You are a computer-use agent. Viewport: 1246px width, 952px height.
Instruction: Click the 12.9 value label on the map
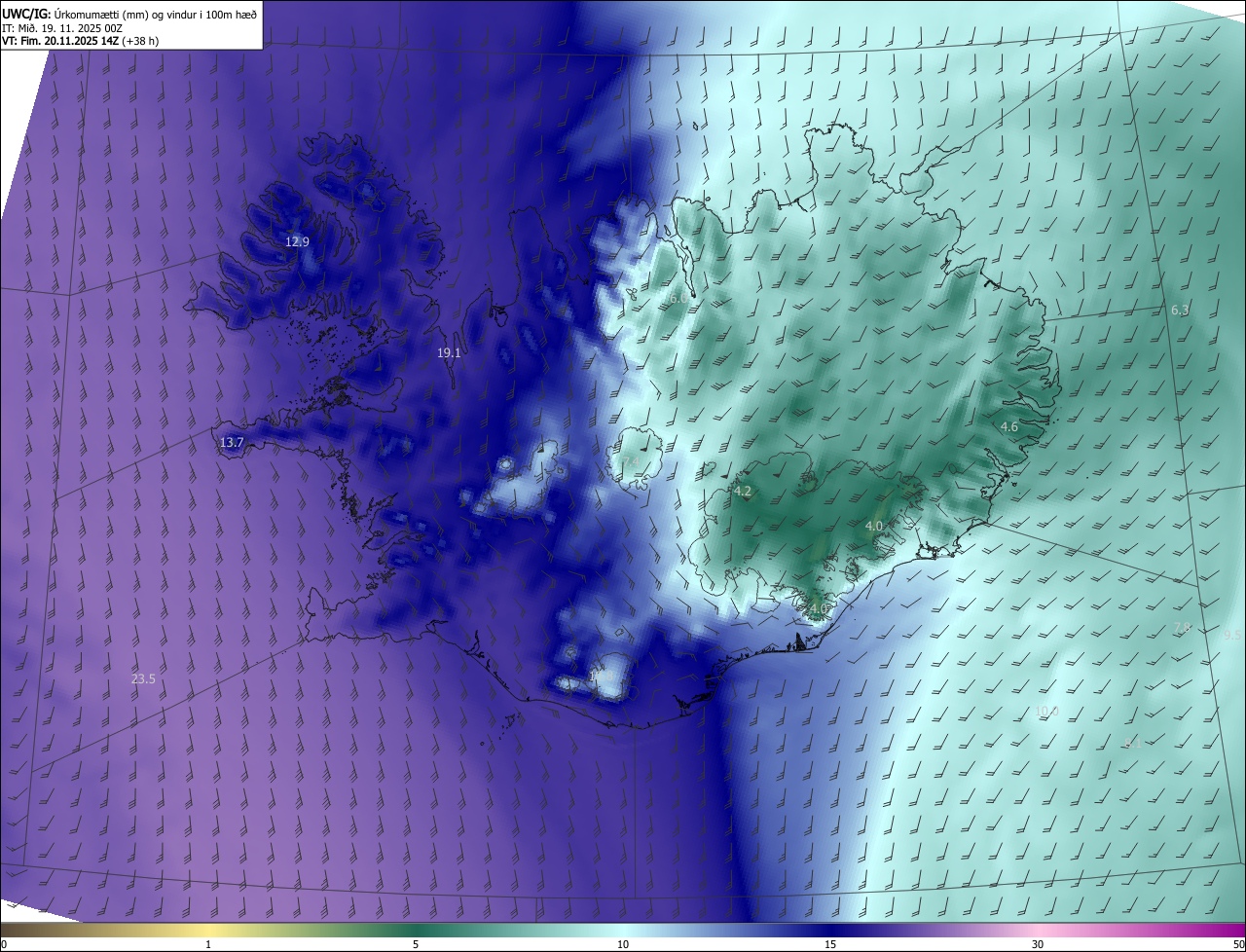coord(297,241)
